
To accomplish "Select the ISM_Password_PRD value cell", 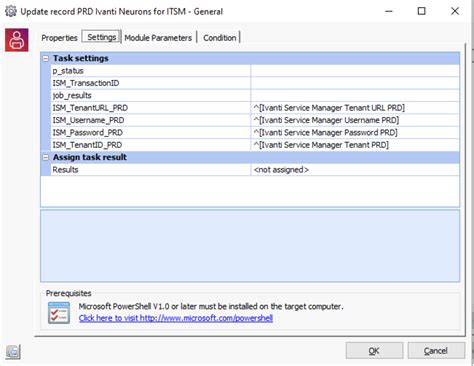I will coord(355,132).
